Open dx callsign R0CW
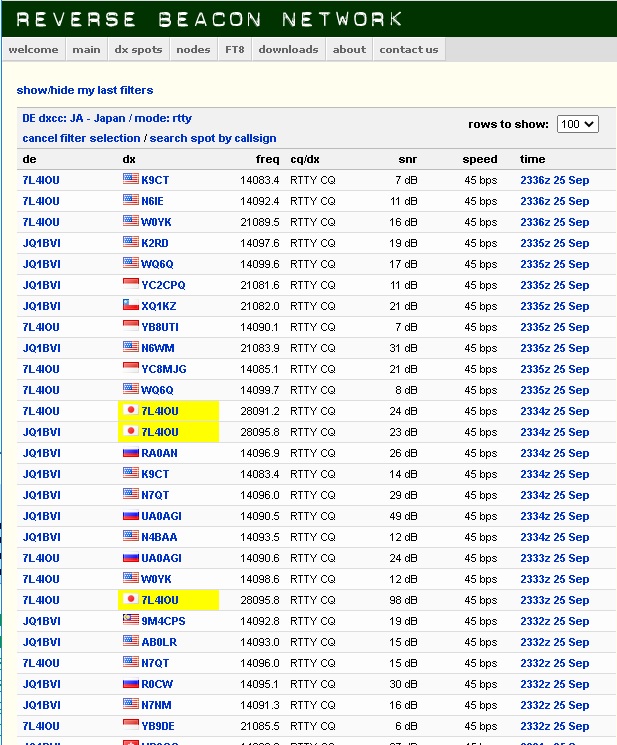The width and height of the screenshot is (617, 745). point(157,684)
